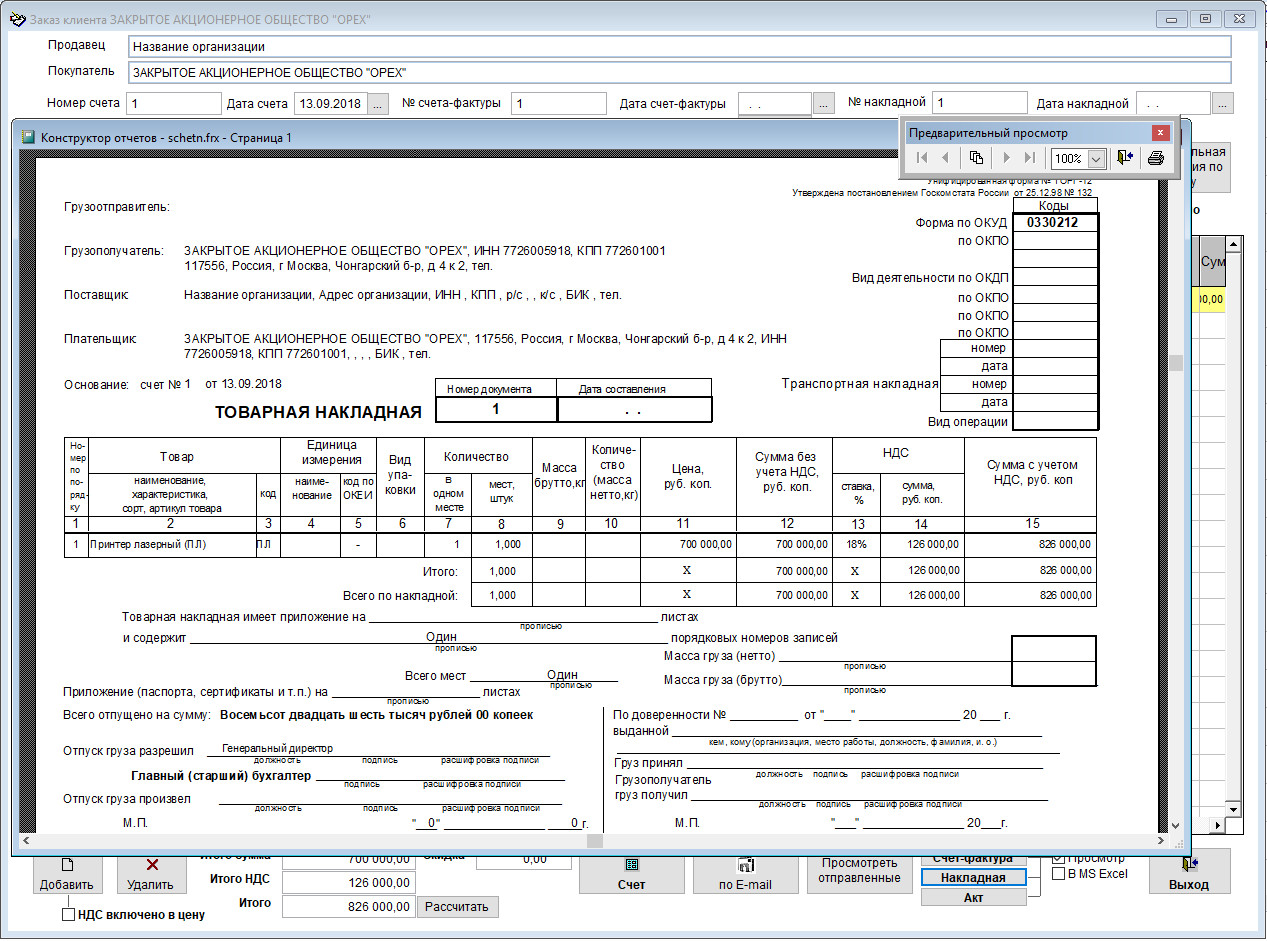Click the Рассчитать button
1267x941 pixels.
click(x=457, y=906)
